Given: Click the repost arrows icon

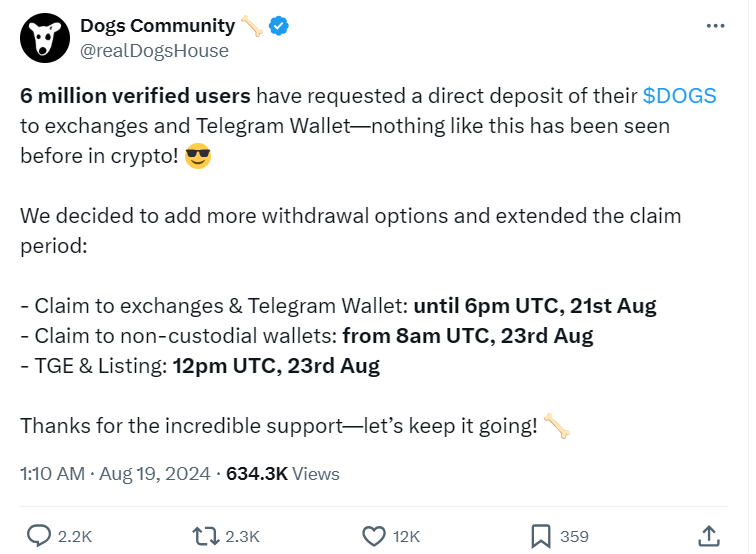Looking at the screenshot, I should point(206,536).
